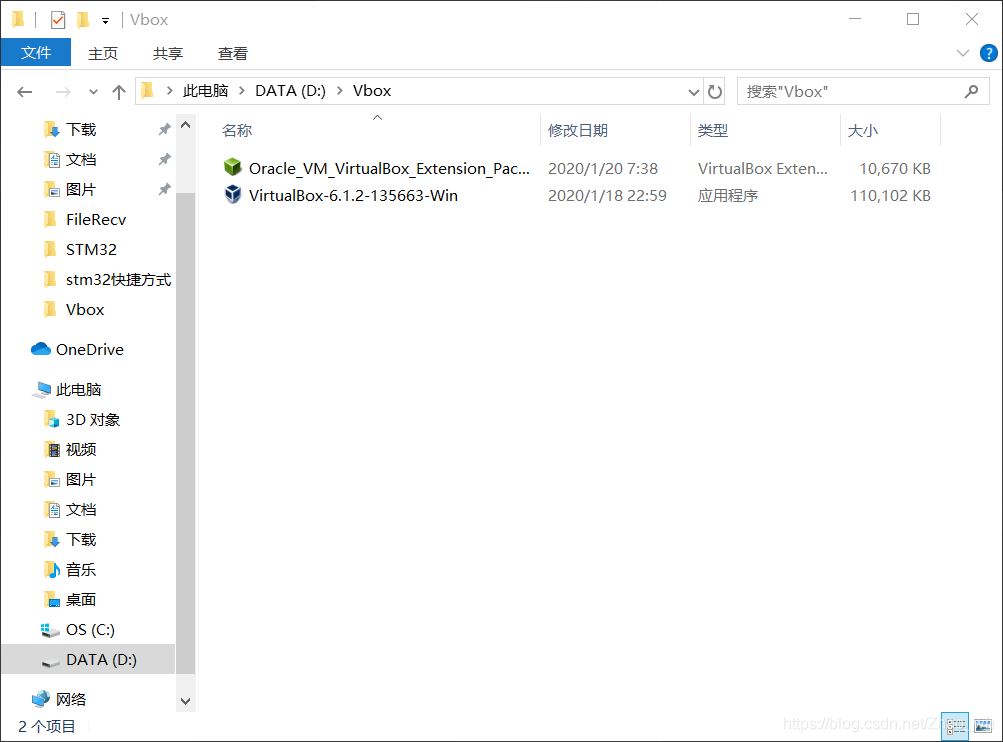Go forward using the right arrow button
Viewport: 1003px width, 742px height.
click(x=63, y=92)
